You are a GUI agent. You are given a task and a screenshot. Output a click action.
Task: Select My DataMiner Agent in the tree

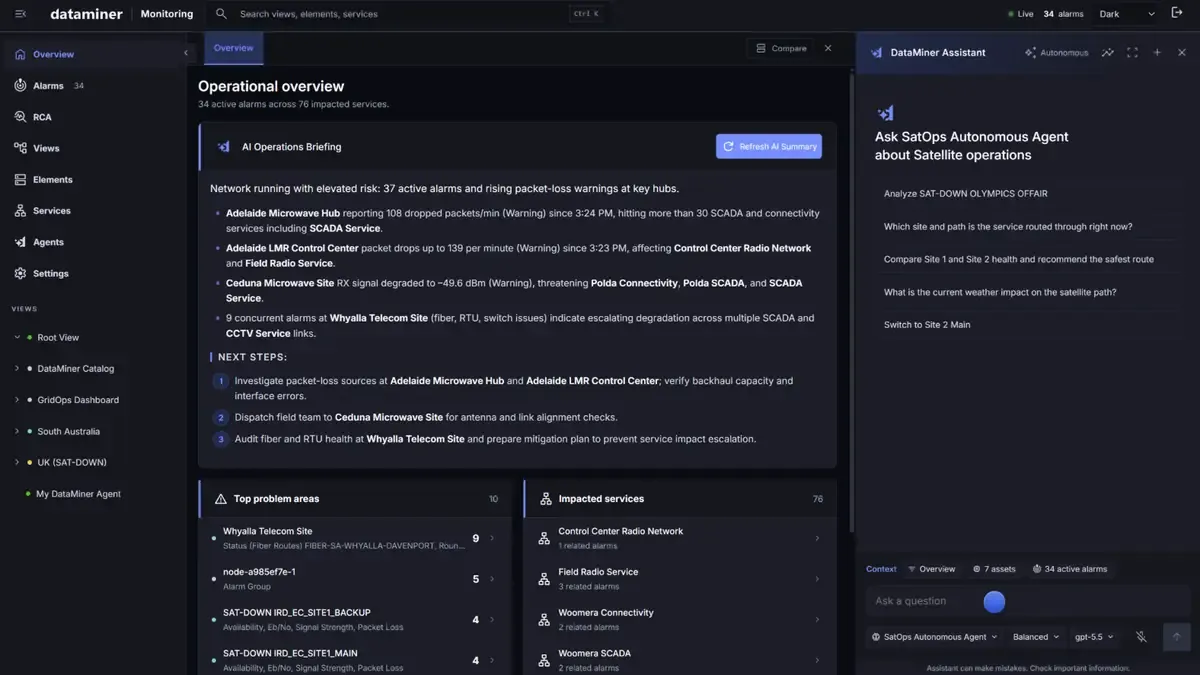click(x=78, y=494)
